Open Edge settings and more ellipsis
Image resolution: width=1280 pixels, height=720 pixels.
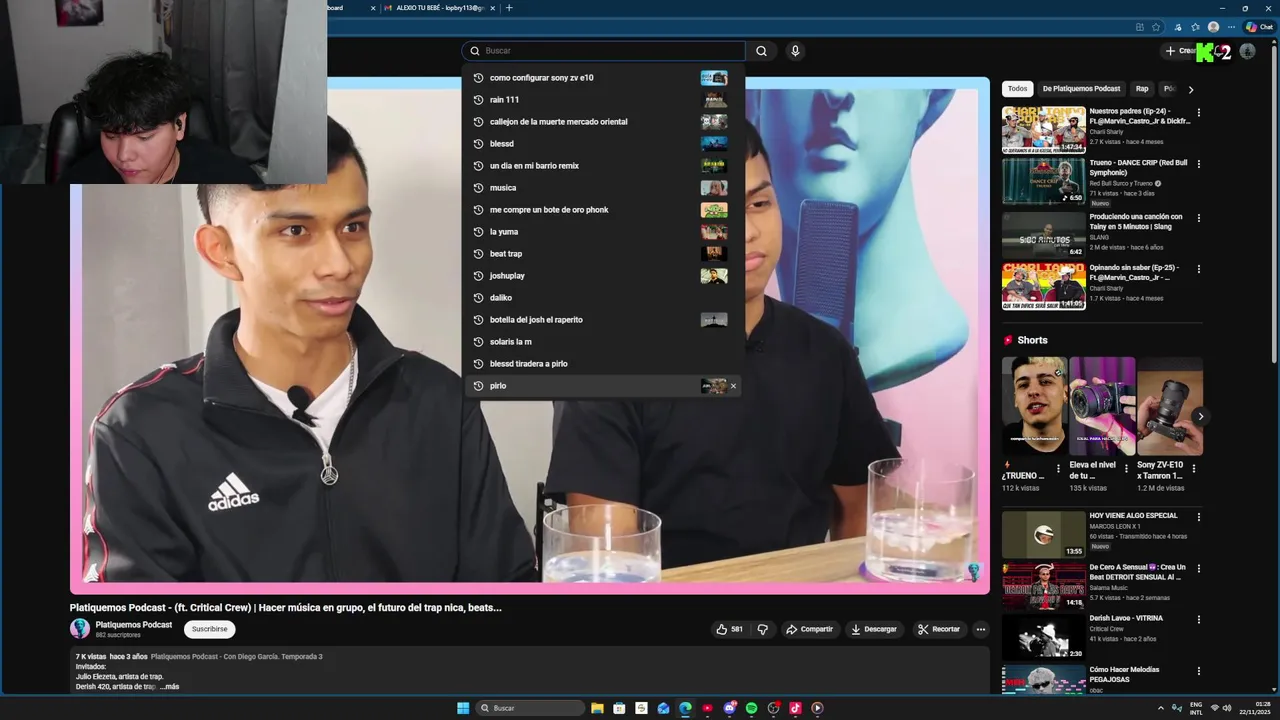click(1230, 27)
